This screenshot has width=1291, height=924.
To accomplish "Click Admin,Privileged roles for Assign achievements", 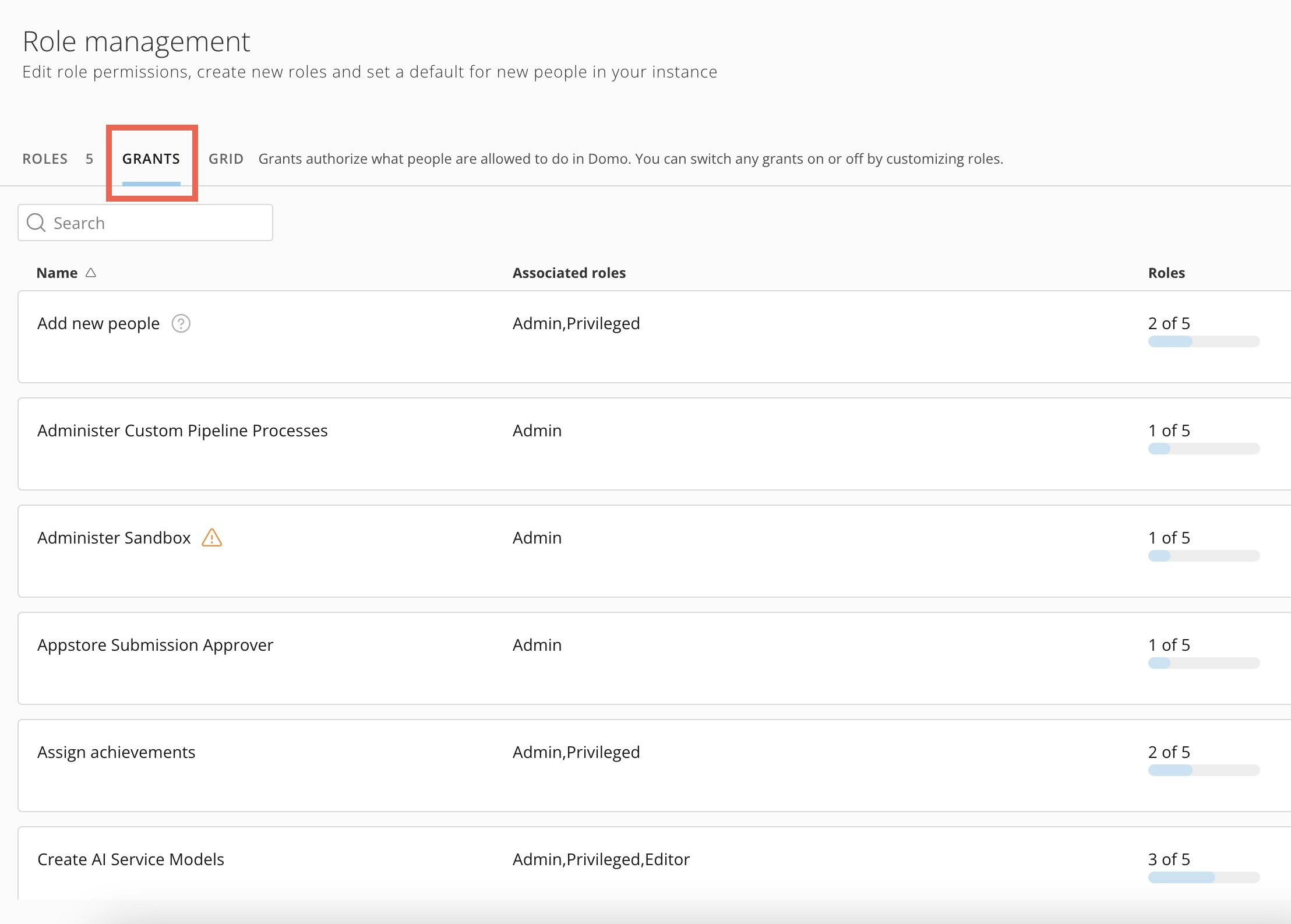I will coord(576,752).
